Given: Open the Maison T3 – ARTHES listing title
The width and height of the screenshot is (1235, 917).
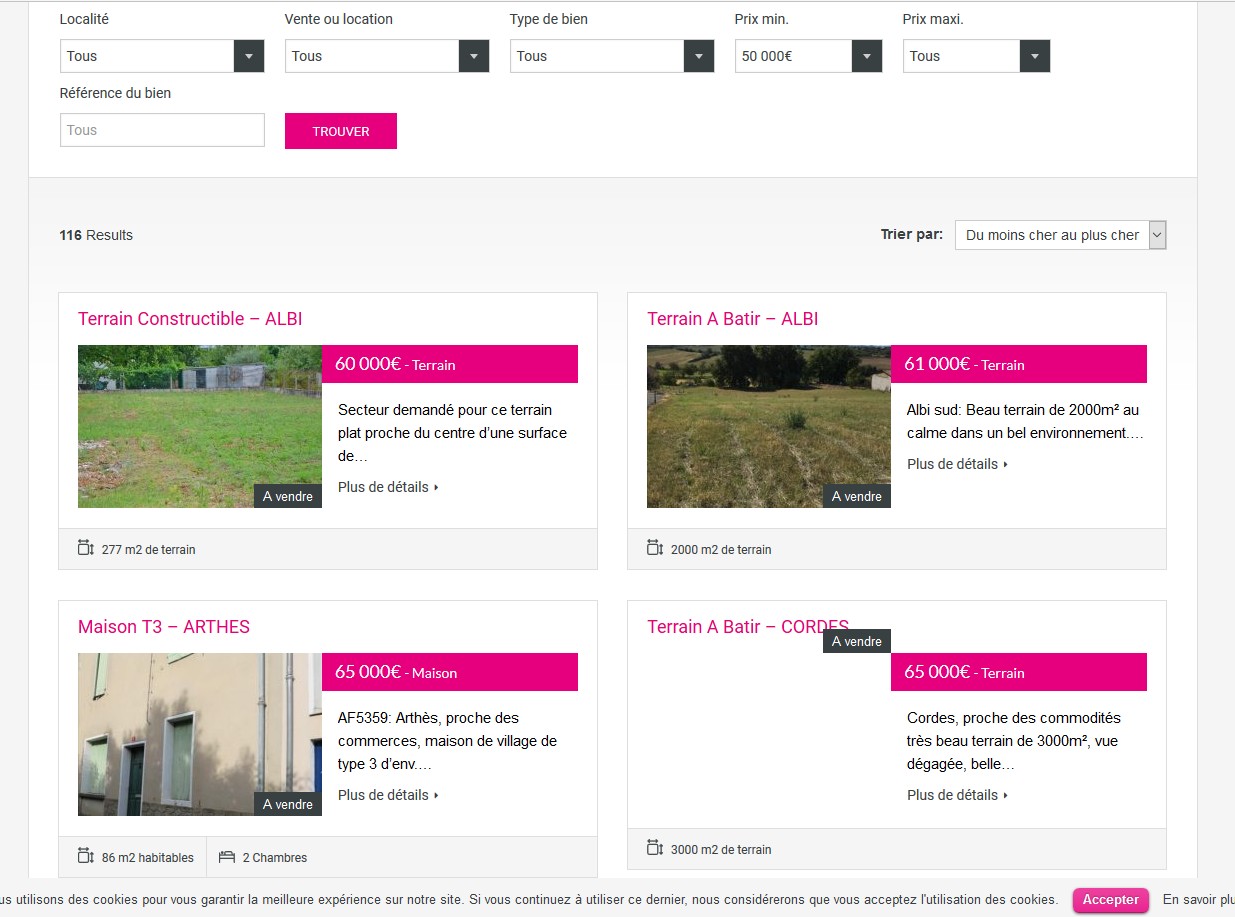Looking at the screenshot, I should (x=164, y=627).
